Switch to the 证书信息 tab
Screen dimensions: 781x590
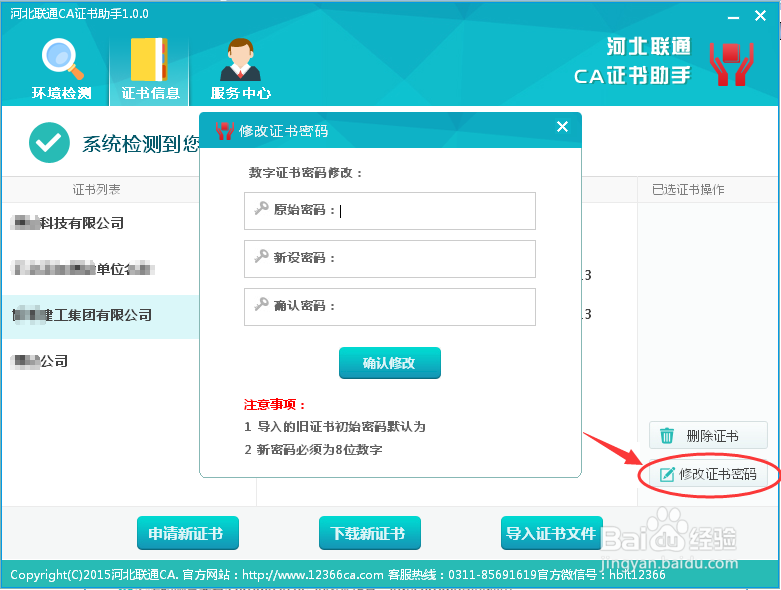[x=149, y=69]
